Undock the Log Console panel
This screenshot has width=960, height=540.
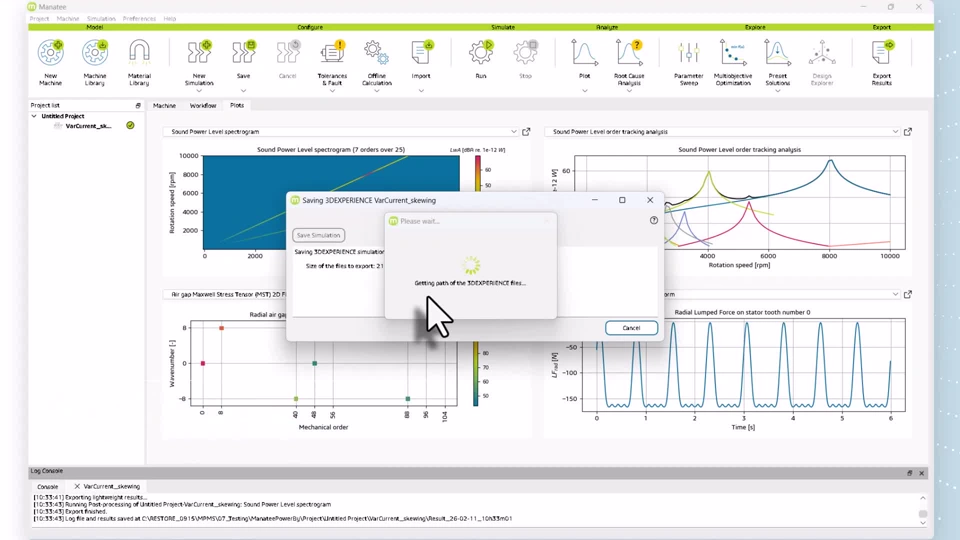tap(910, 473)
